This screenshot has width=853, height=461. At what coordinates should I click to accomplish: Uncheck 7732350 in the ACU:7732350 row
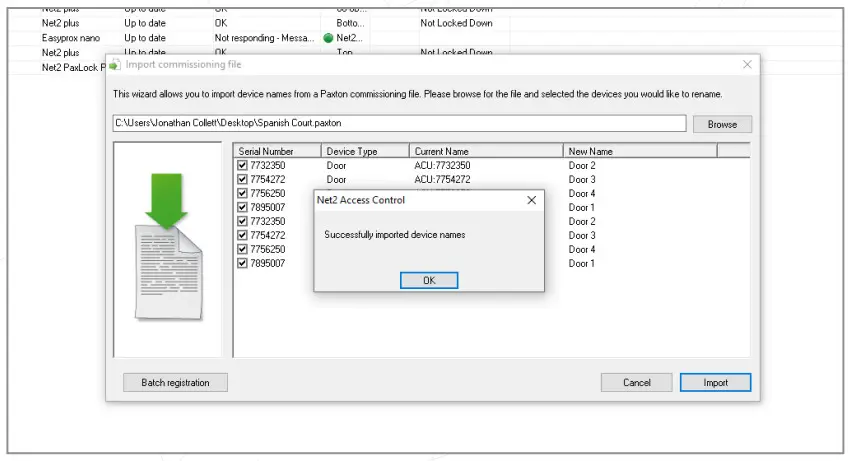(x=243, y=165)
